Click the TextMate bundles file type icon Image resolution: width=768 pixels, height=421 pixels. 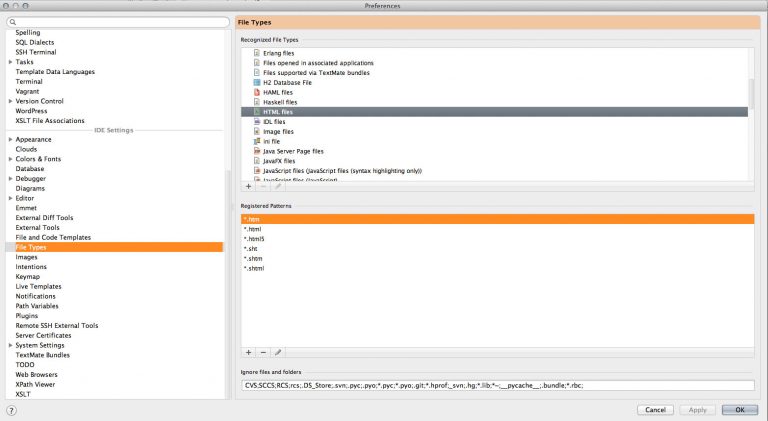point(257,72)
